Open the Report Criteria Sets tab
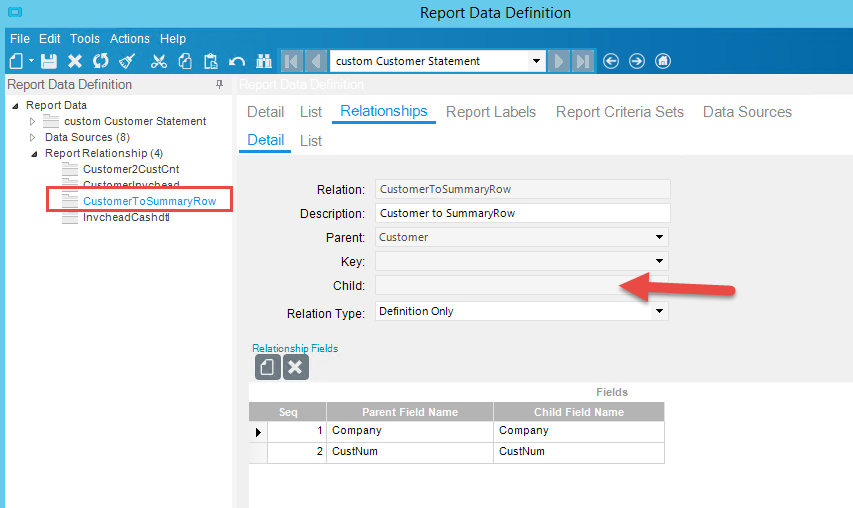Screen dimensions: 853x508 tap(620, 112)
